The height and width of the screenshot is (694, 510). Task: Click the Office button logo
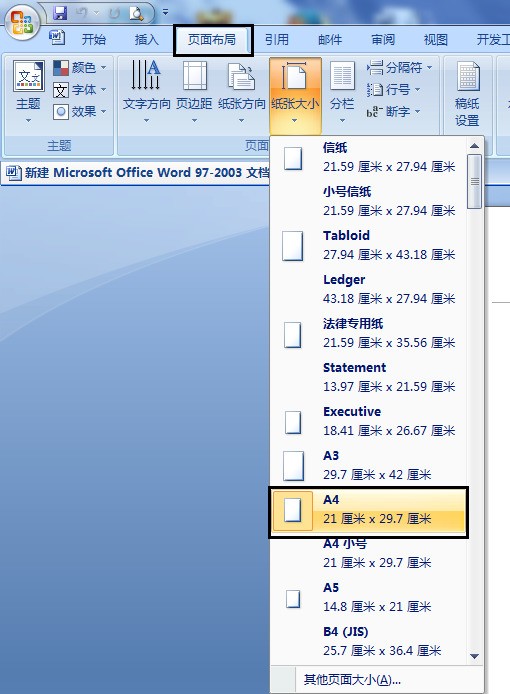pos(22,22)
